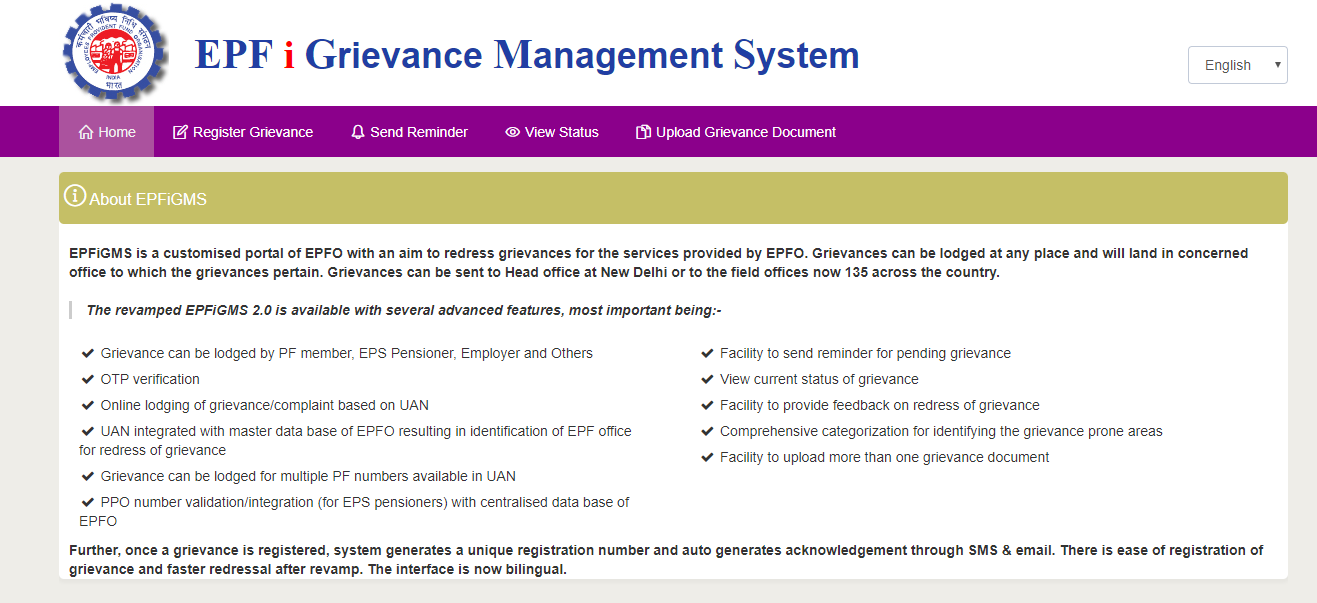The width and height of the screenshot is (1317, 603).
Task: Click the About EPFiGMS header text
Action: coord(148,199)
